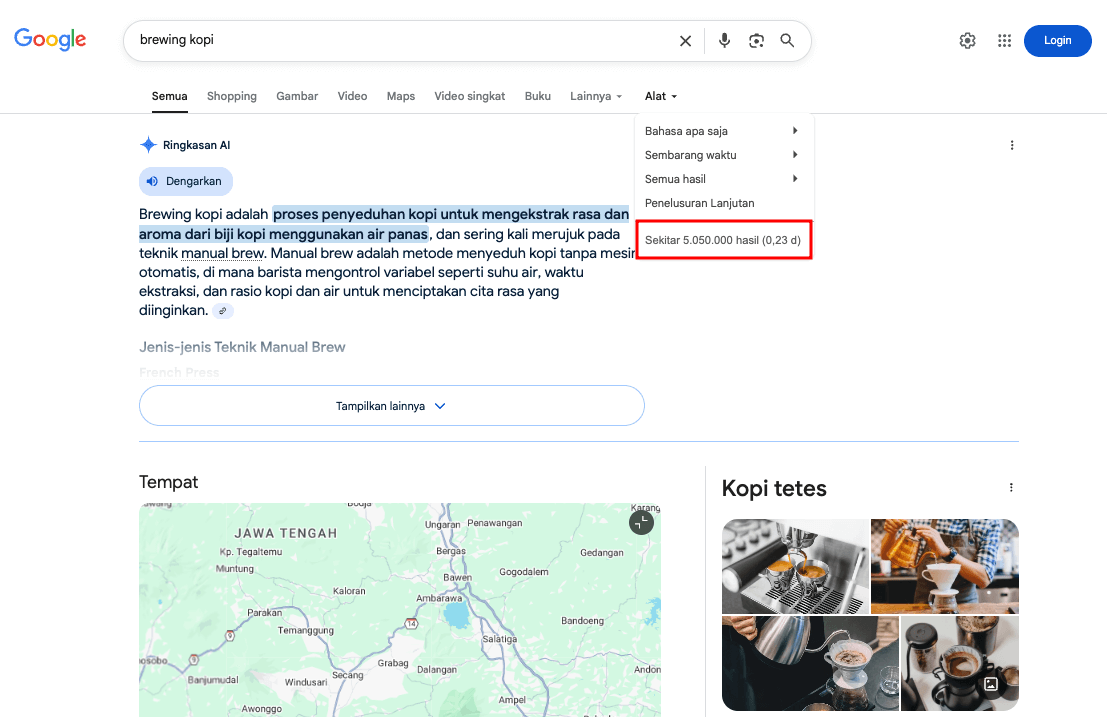
Task: Expand results with Tampilkan lainnya
Action: point(392,405)
